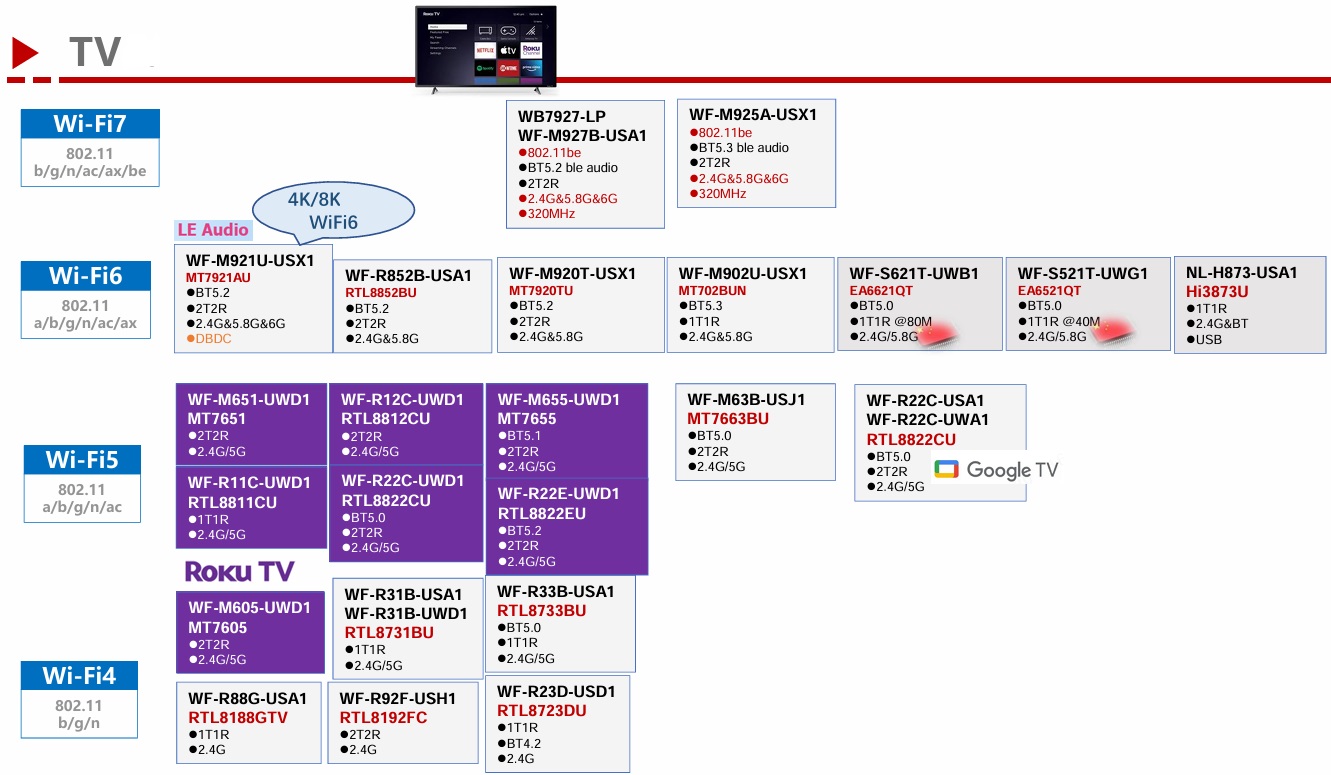Select the WF-R88G-USA1 RTL8188GTV box
Viewport: 1331px width, 775px height.
click(x=249, y=723)
